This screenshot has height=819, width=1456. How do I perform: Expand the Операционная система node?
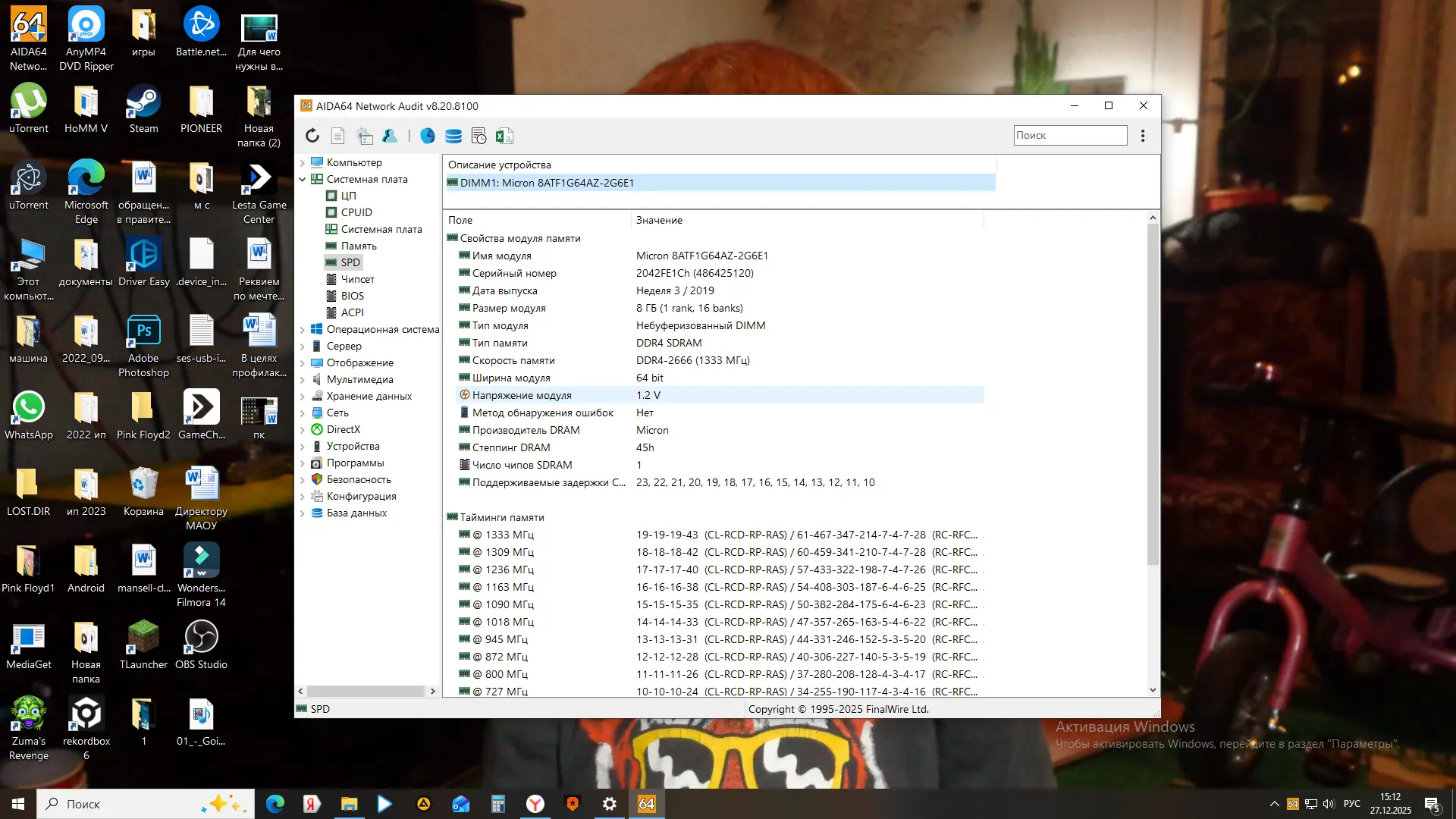(303, 329)
